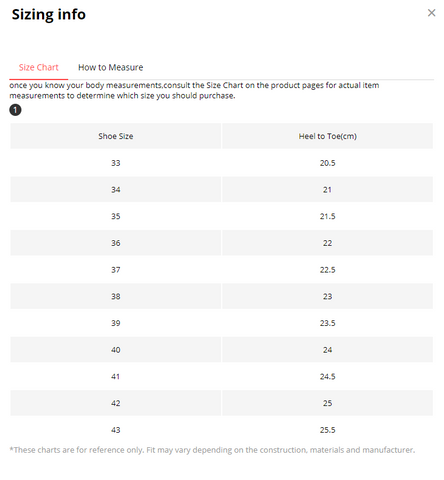Click the 23.5 heel to toe value

click(327, 323)
